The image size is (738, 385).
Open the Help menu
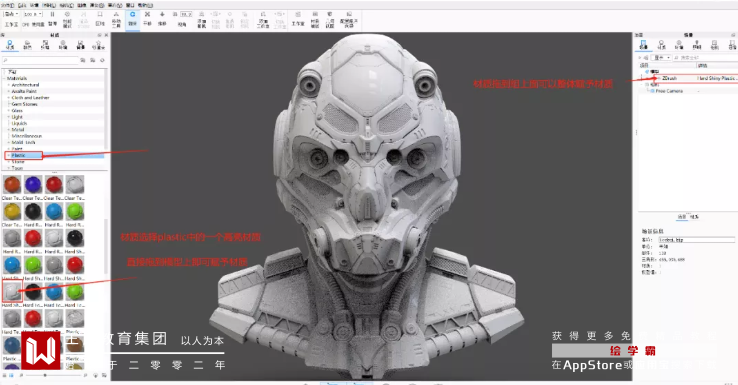coord(145,5)
